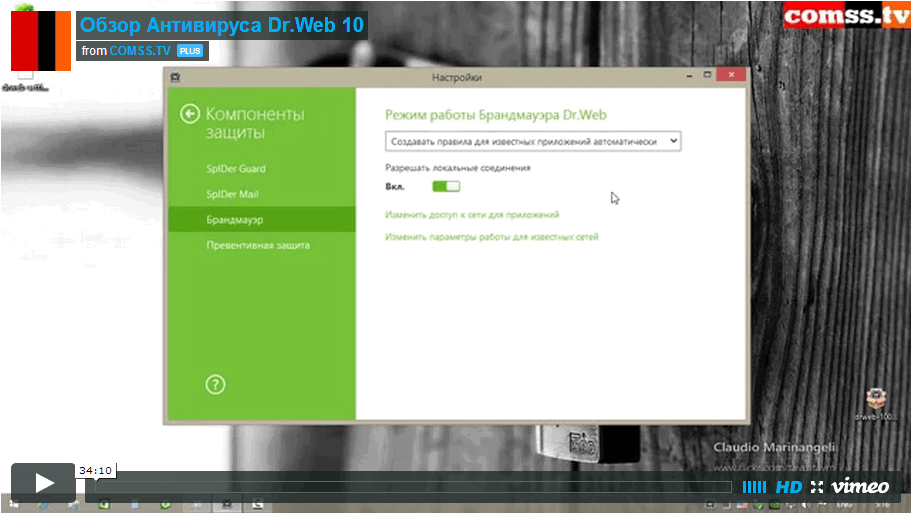The width and height of the screenshot is (911, 513).
Task: Open COMSS.TV author link
Action: (140, 51)
